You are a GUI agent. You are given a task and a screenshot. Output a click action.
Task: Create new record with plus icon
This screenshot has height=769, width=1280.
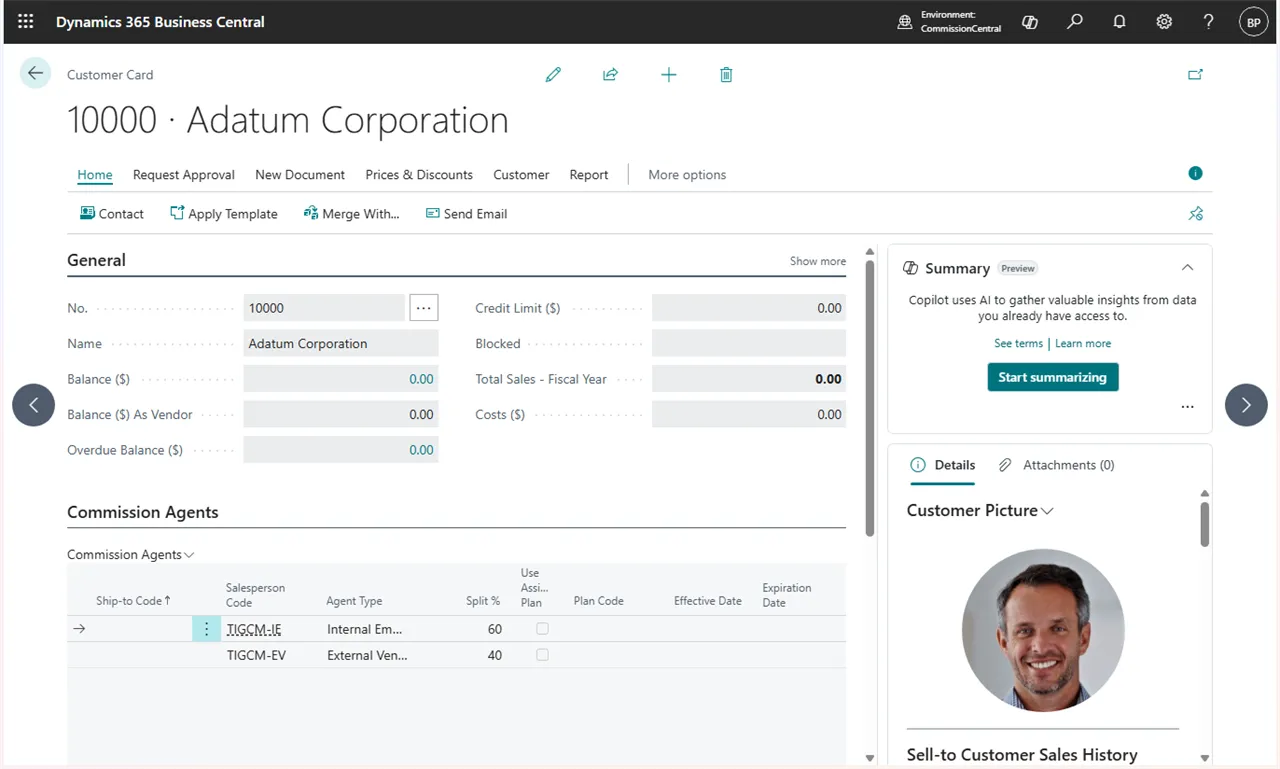tap(669, 75)
